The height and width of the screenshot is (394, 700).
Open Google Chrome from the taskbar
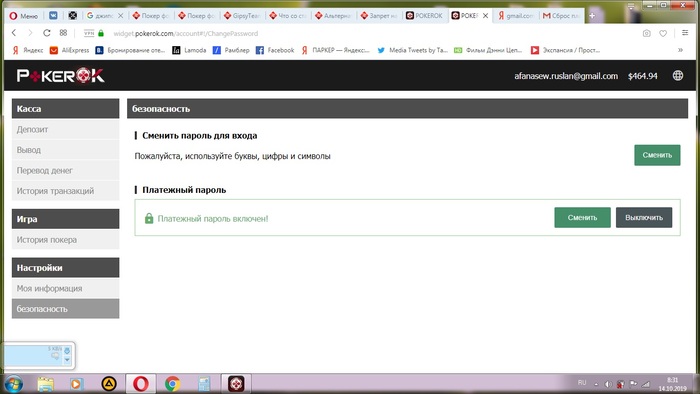coord(172,384)
